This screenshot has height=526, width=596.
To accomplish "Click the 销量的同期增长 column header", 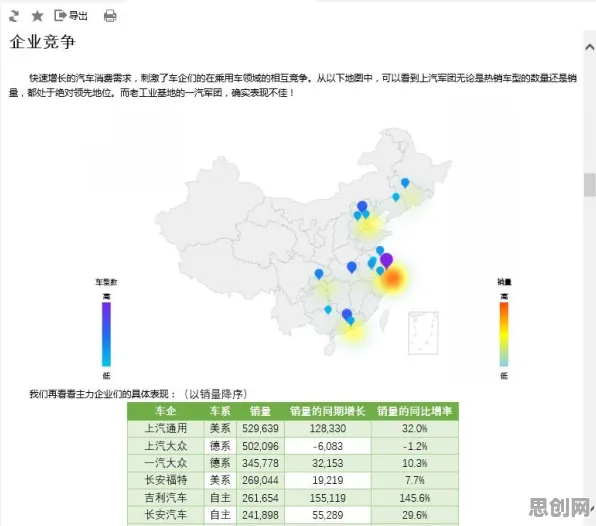I will [328, 411].
